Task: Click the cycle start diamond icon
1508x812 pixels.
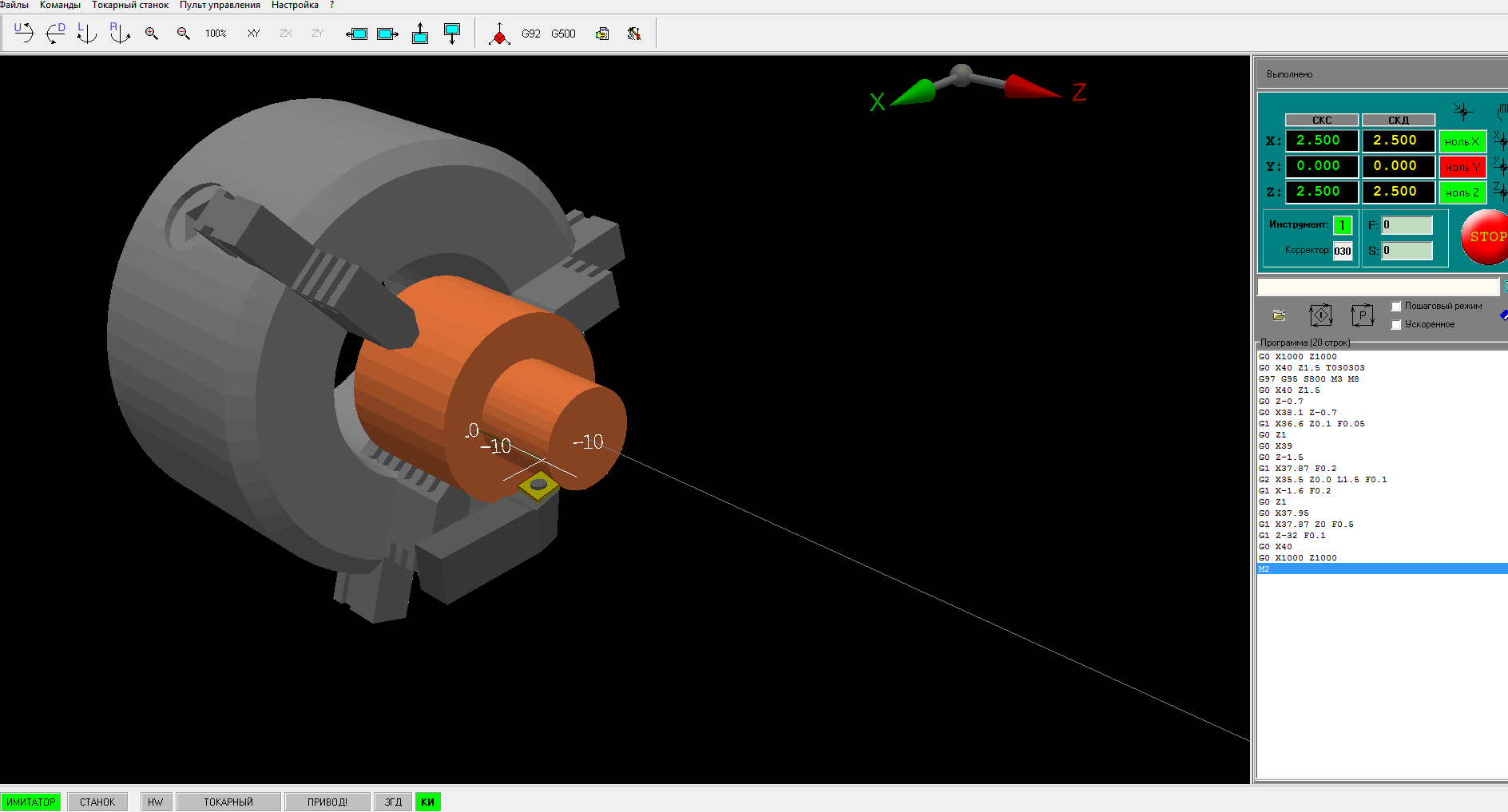Action: tap(1321, 315)
